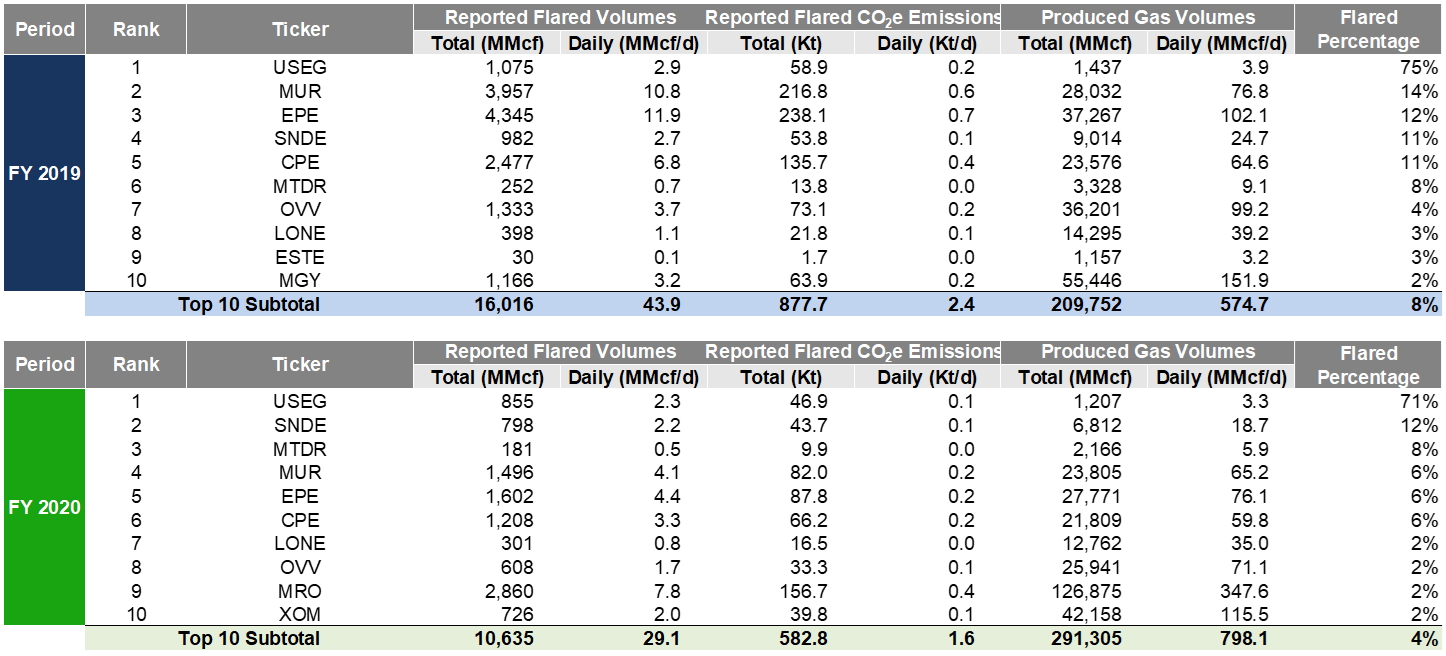1446x656 pixels.
Task: Click the MGY ticker cell
Action: click(301, 281)
